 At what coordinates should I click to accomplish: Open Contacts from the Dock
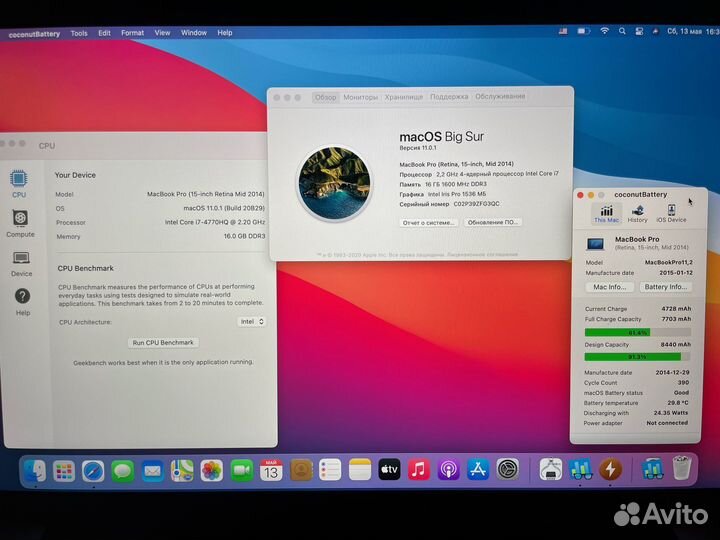[x=301, y=470]
